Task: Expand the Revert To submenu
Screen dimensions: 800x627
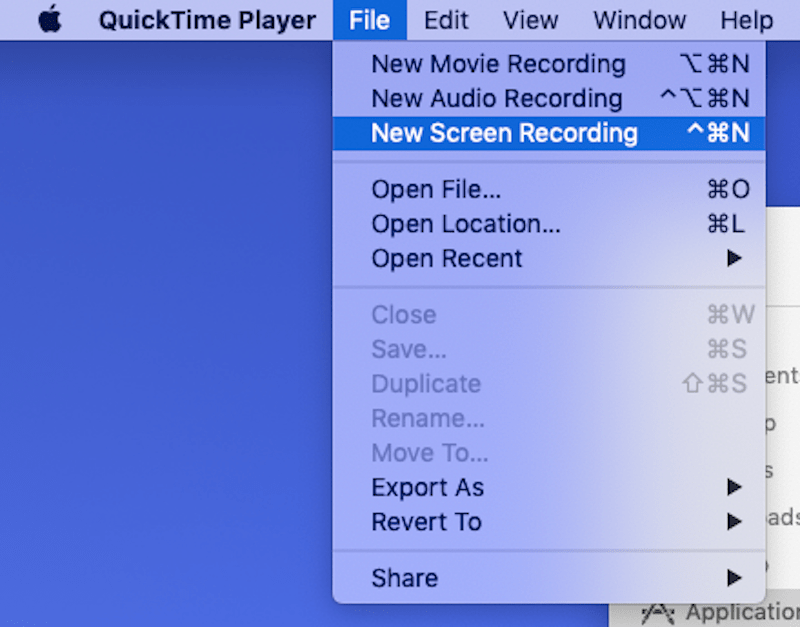Action: point(549,522)
